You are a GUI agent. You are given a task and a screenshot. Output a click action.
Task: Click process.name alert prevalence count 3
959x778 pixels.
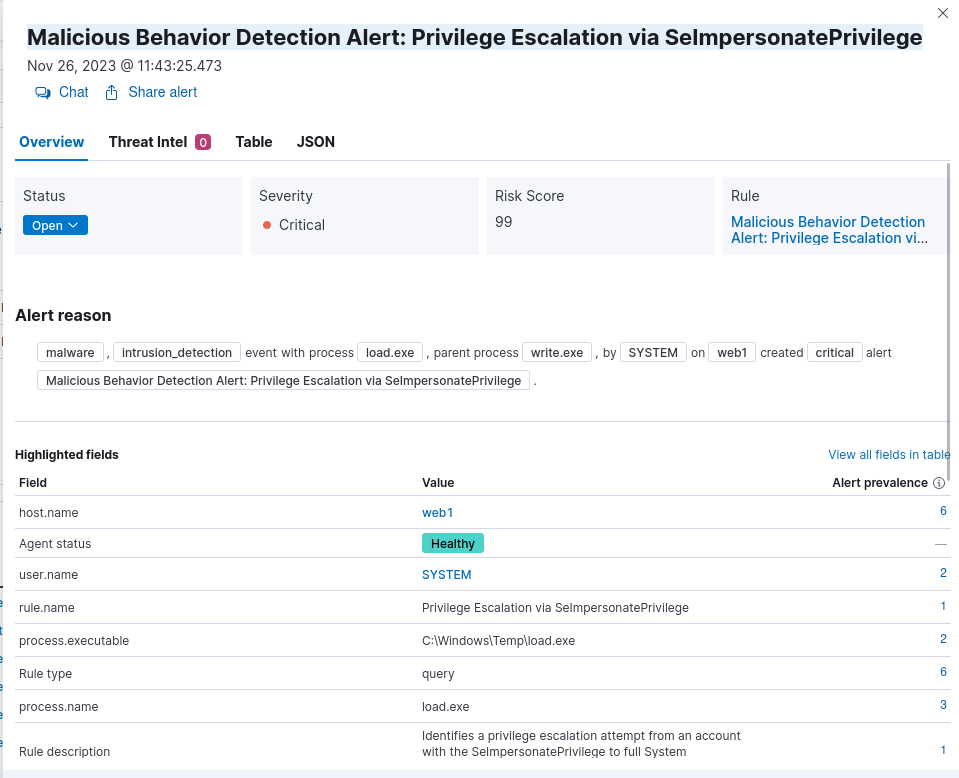point(942,706)
